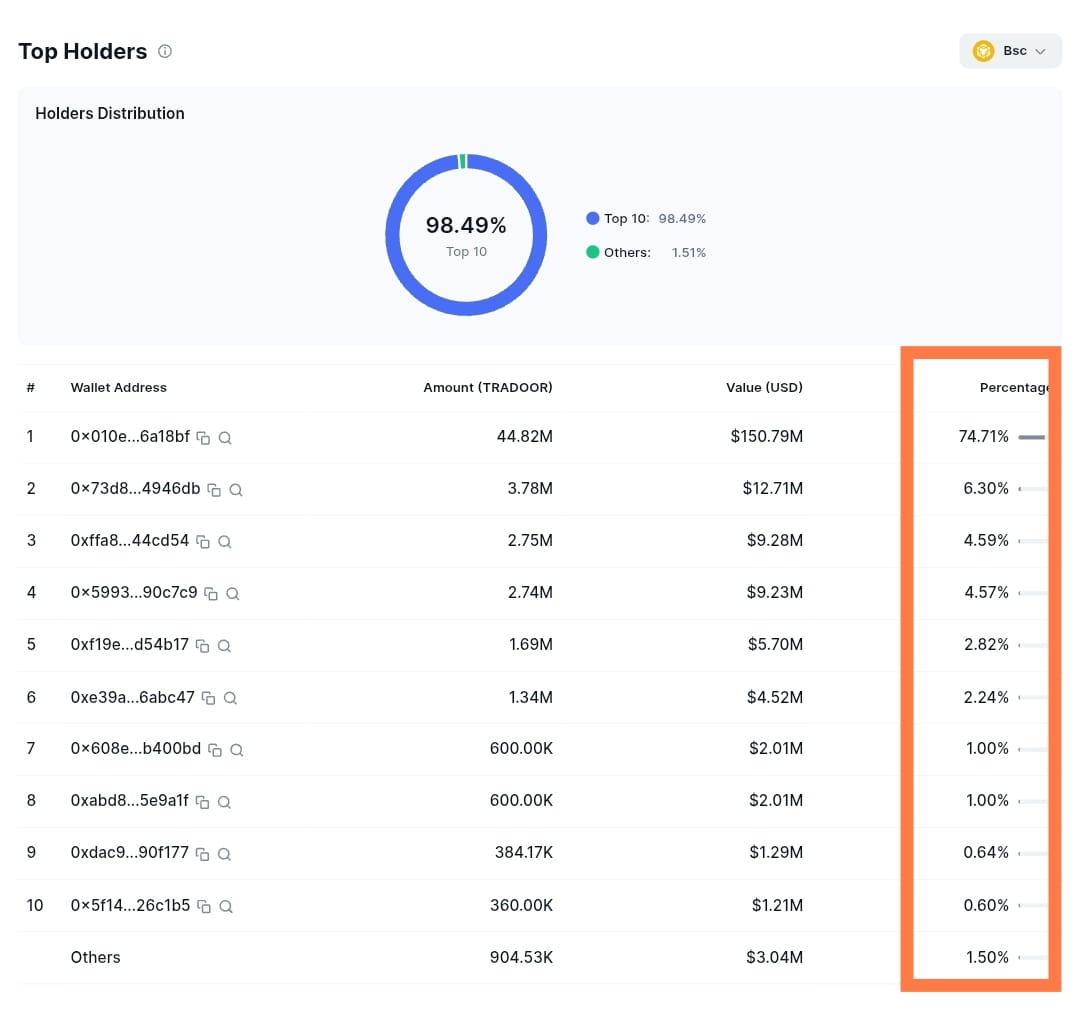1080x1024 pixels.
Task: Copy wallet address 0xf19e...d54b17
Action: click(x=202, y=646)
